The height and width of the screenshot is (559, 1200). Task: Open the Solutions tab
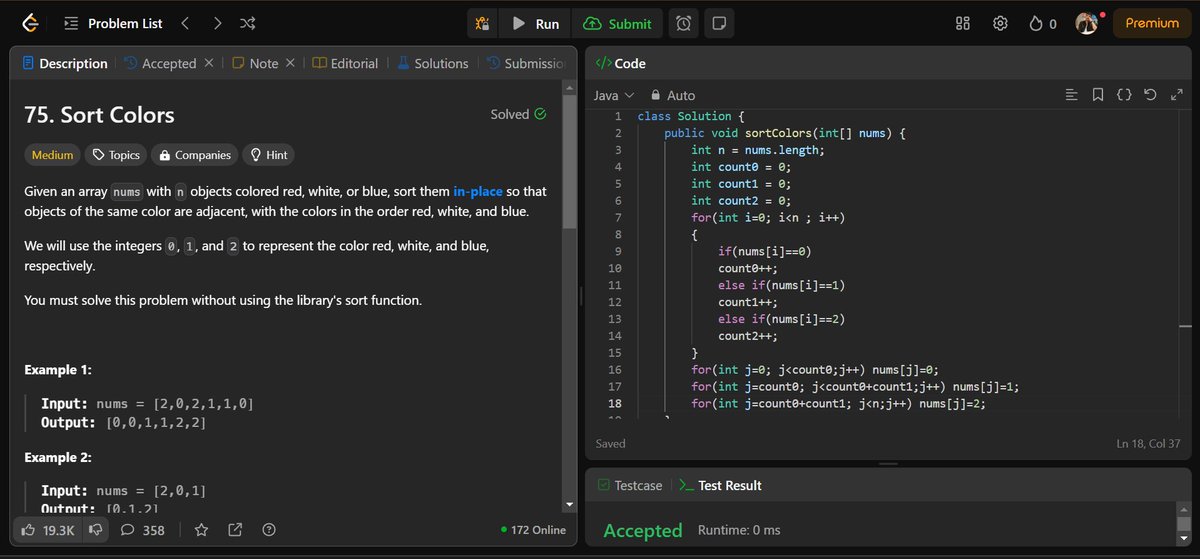click(432, 63)
